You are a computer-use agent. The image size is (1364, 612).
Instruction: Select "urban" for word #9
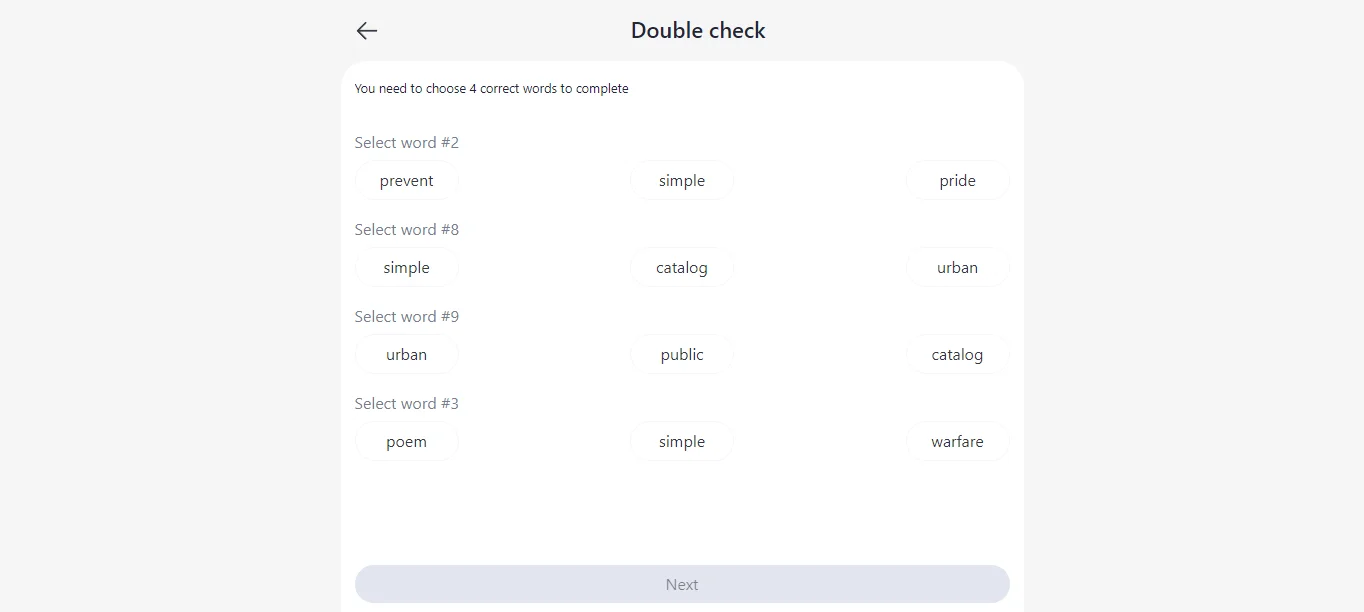[x=406, y=355]
